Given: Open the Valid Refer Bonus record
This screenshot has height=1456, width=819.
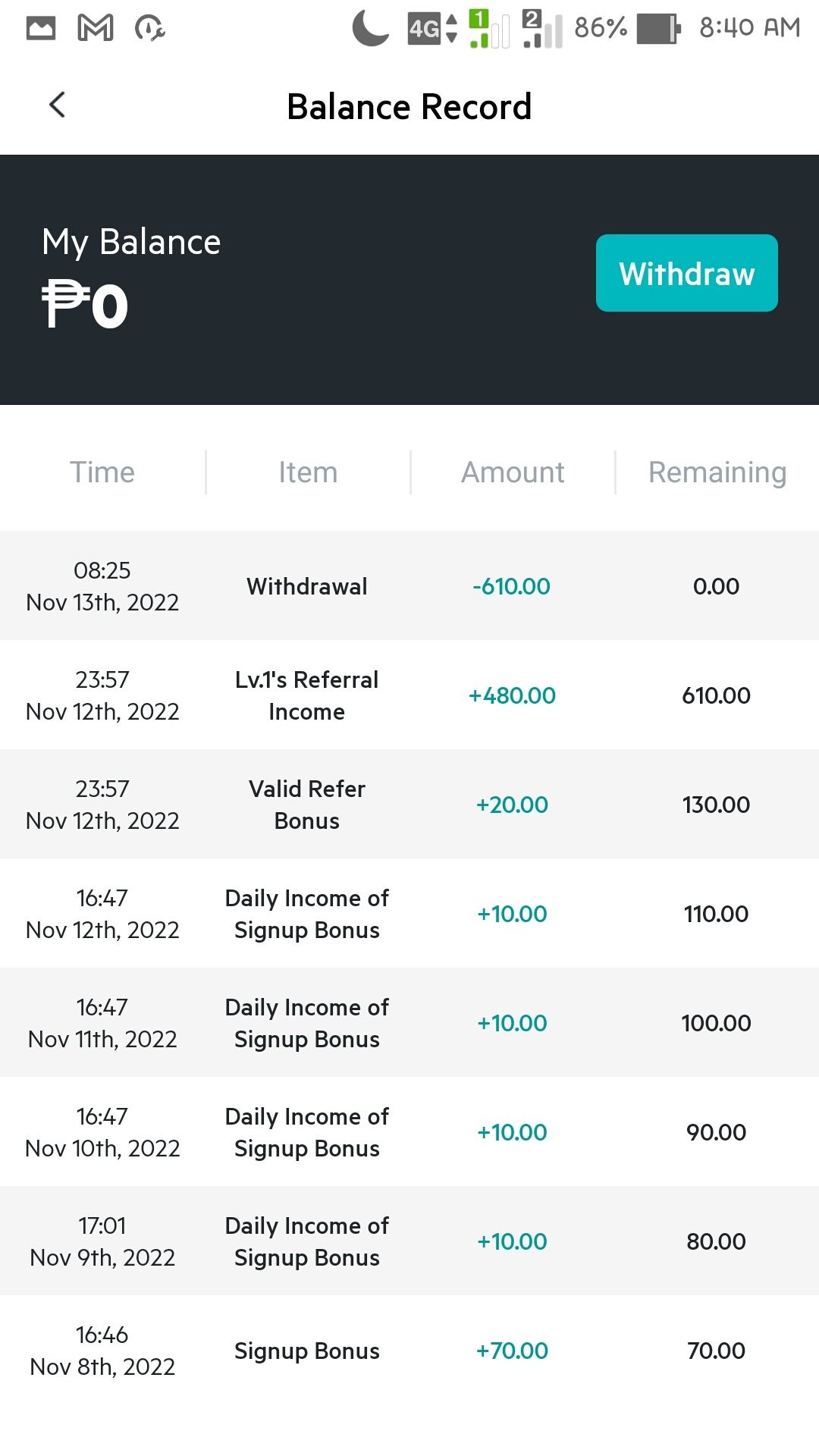Looking at the screenshot, I should [409, 804].
